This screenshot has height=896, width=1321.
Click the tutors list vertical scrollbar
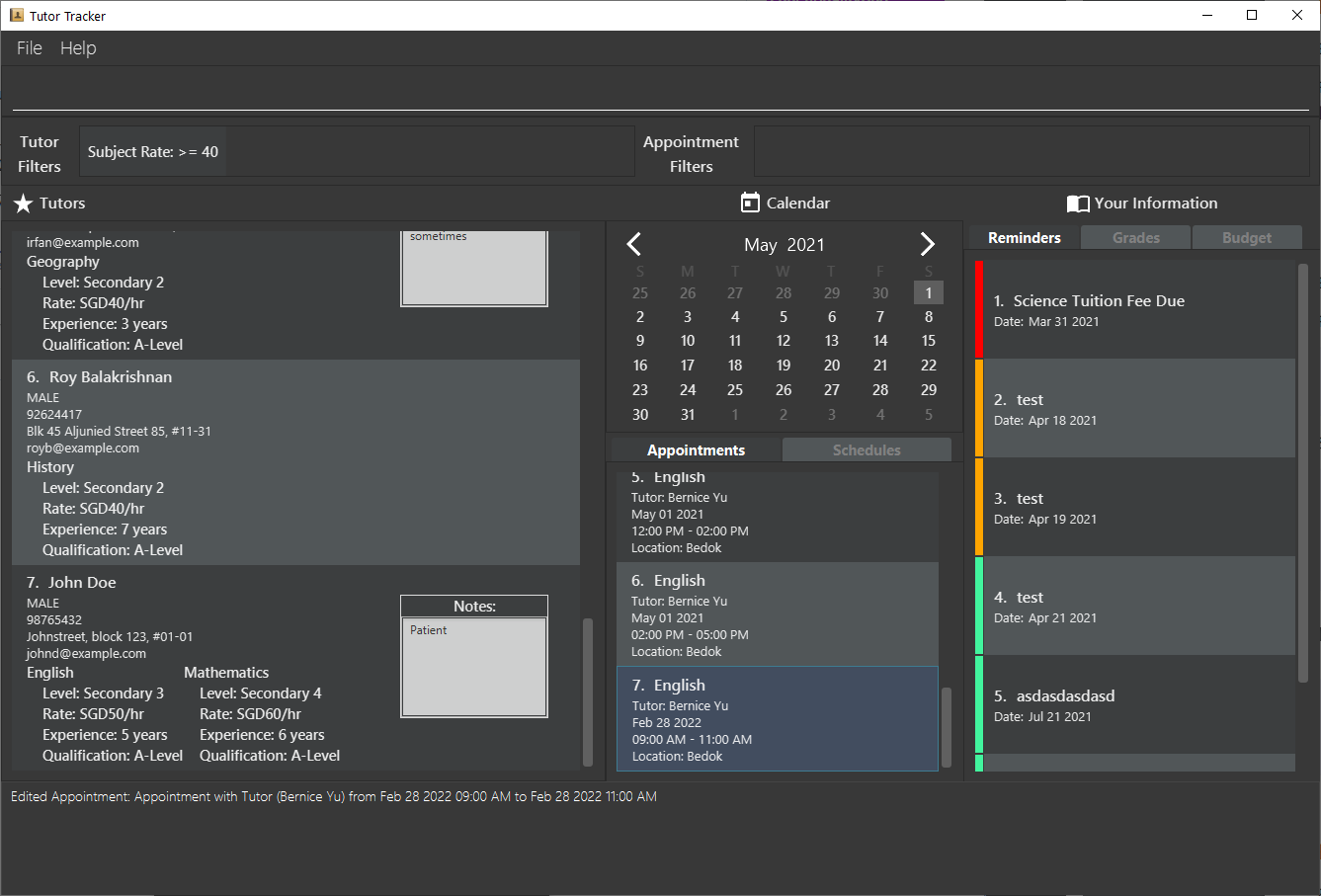click(588, 692)
